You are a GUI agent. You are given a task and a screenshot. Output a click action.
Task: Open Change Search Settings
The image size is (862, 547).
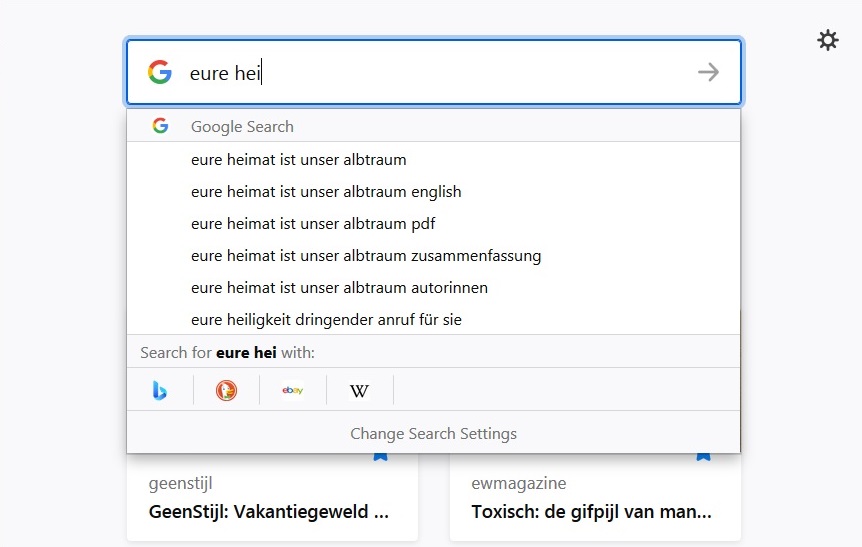(x=433, y=434)
